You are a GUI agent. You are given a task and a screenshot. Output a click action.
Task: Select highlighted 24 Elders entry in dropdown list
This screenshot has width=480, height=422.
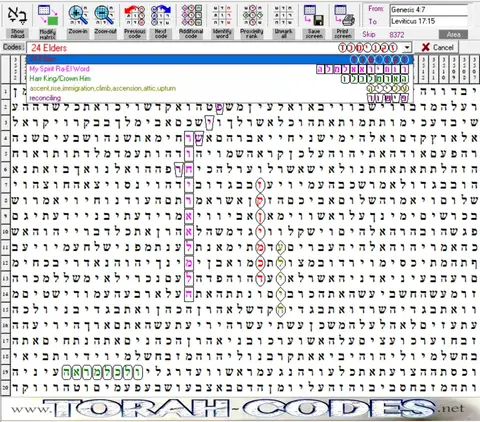click(220, 59)
